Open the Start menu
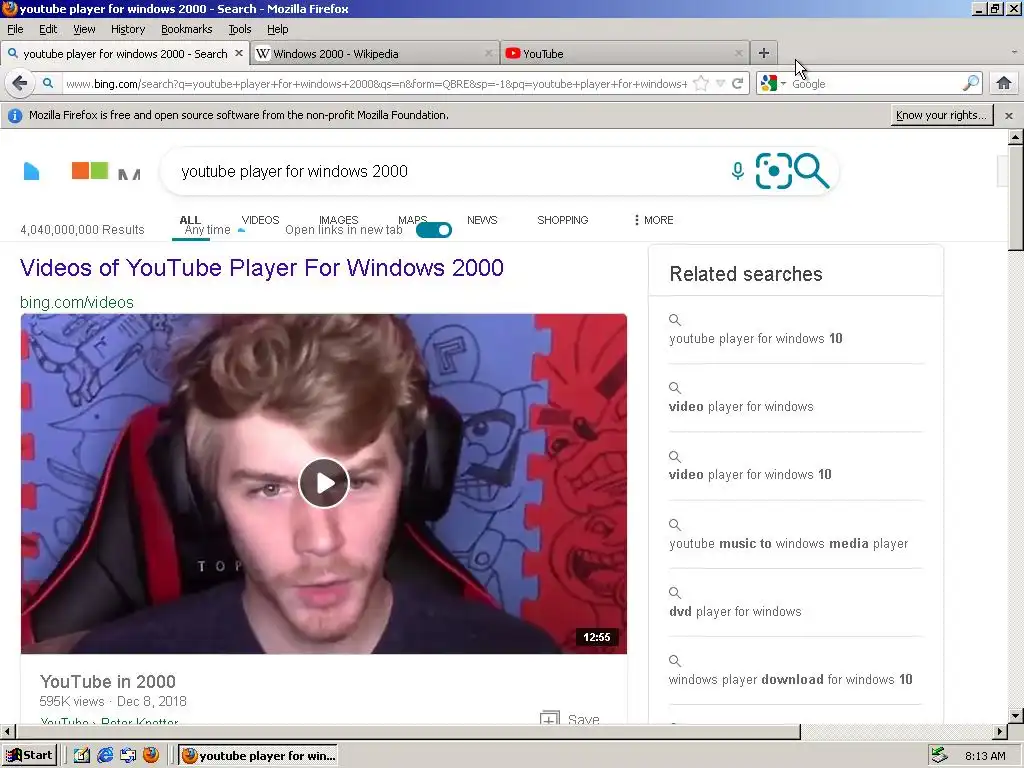The width and height of the screenshot is (1024, 768). tap(29, 756)
